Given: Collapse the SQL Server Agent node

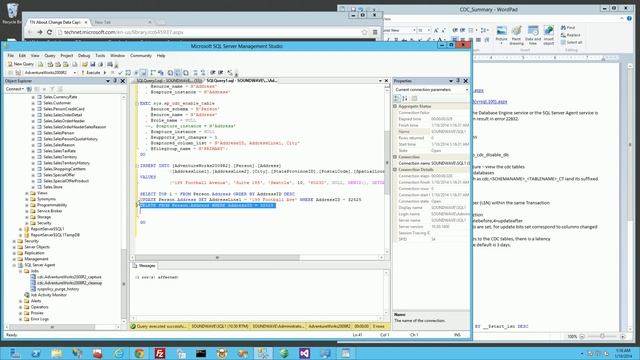Looking at the screenshot, I should click(x=15, y=265).
